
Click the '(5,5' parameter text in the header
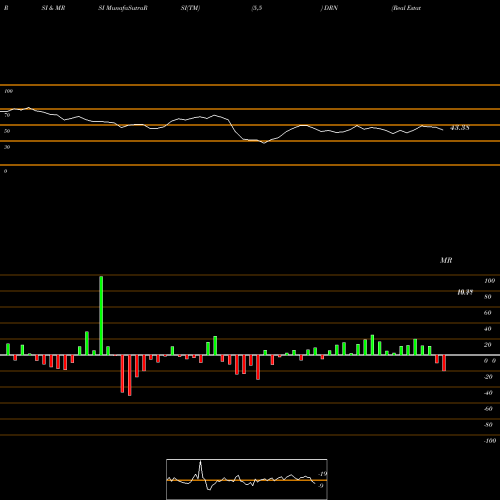click(257, 8)
